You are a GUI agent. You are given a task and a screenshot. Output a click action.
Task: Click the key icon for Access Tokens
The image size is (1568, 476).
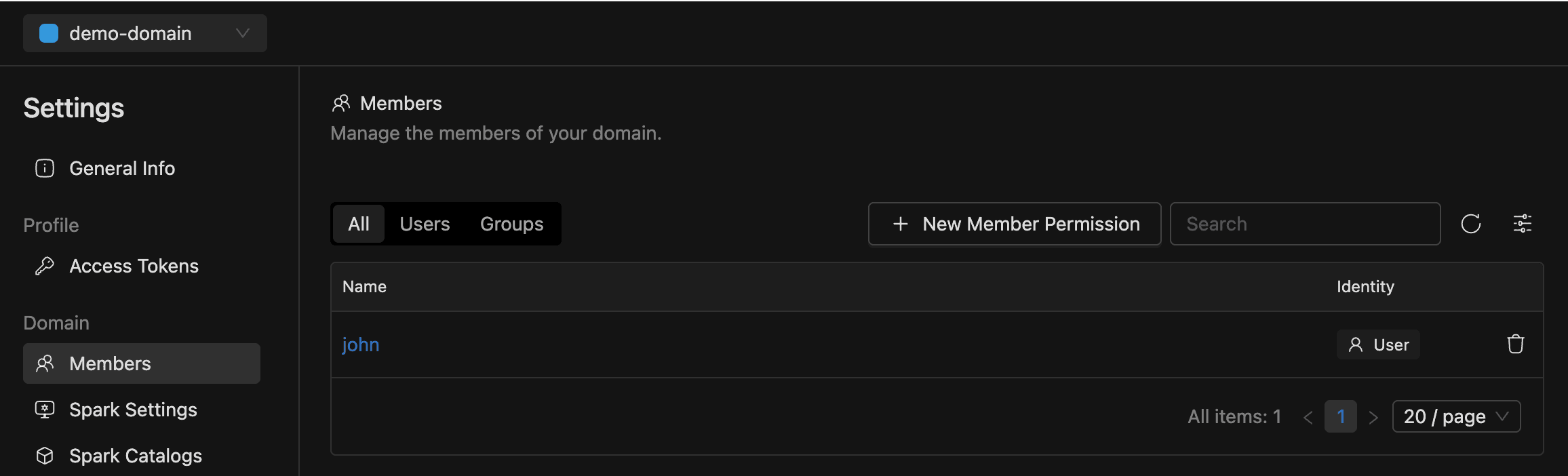tap(45, 266)
